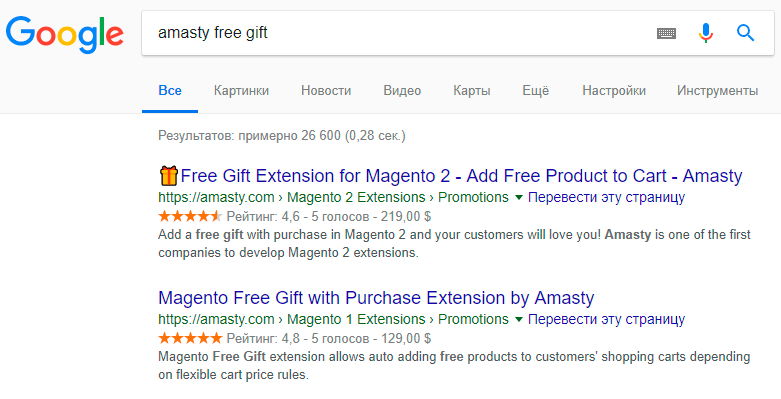The image size is (781, 399).
Task: Open Free Gift Extension for Magento 2 link
Action: (x=461, y=176)
